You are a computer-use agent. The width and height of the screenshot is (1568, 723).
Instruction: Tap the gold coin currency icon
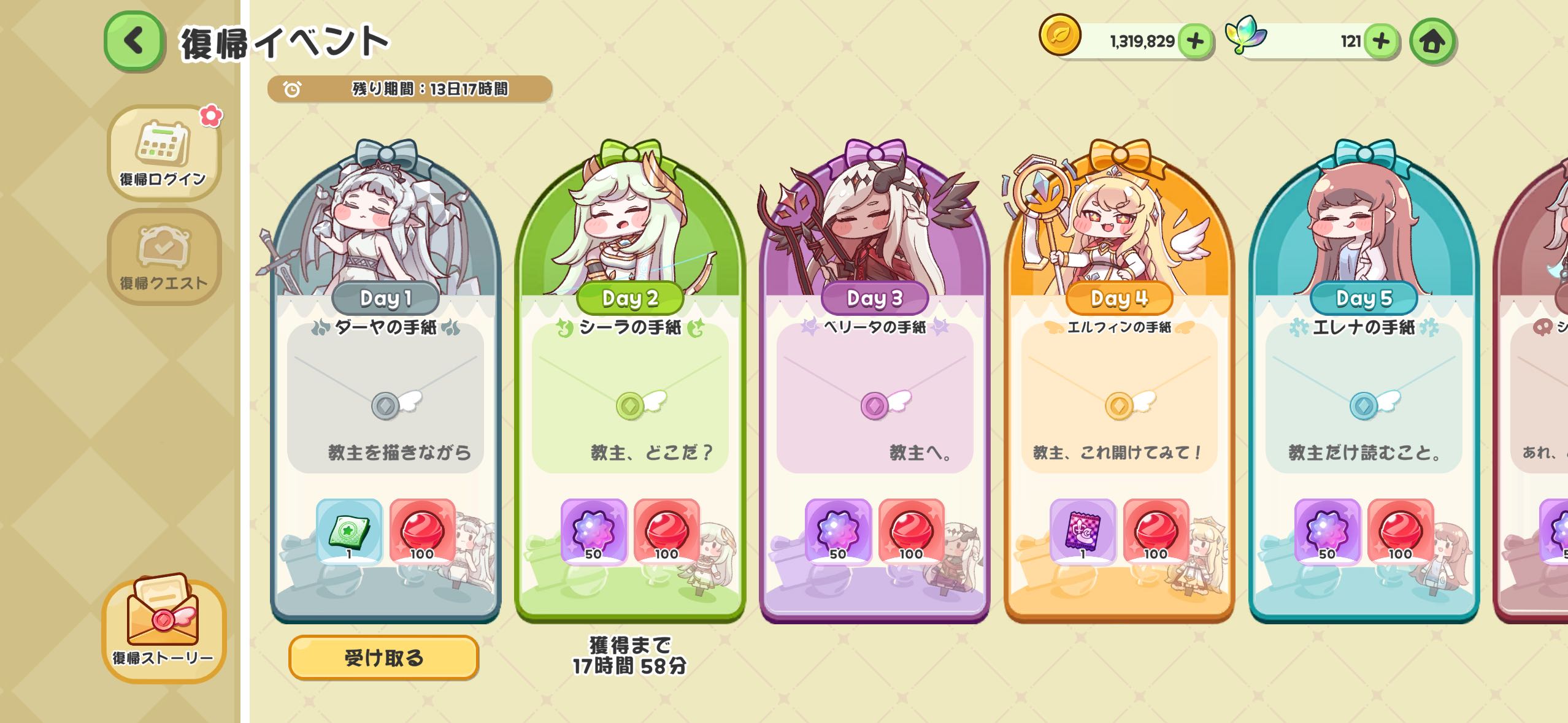tap(1059, 35)
